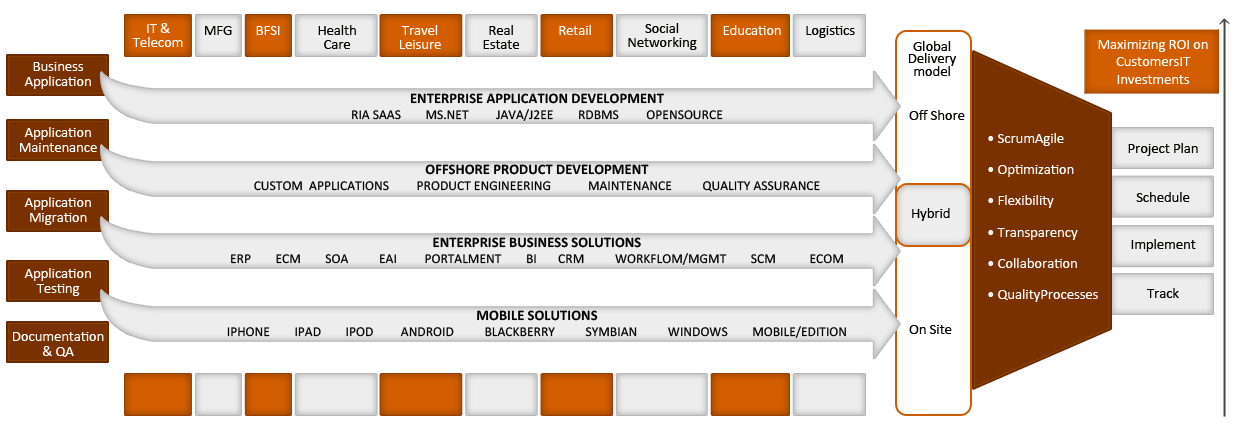Select the SOA label
Screen dimensions: 1234x432
tap(337, 259)
